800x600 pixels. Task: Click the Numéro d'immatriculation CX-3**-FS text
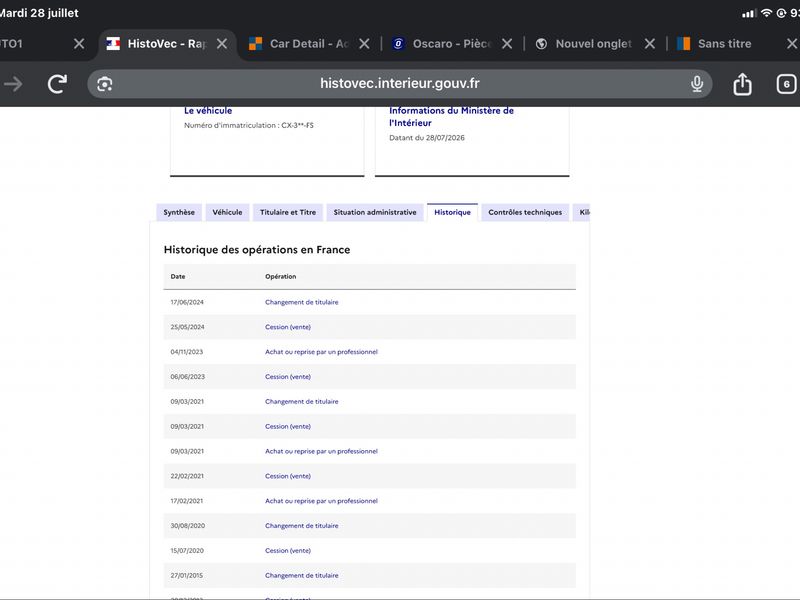click(249, 126)
